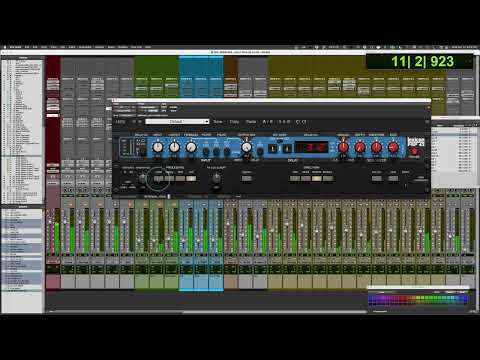Open the Default preset dropdown in plugin

pyautogui.click(x=177, y=122)
